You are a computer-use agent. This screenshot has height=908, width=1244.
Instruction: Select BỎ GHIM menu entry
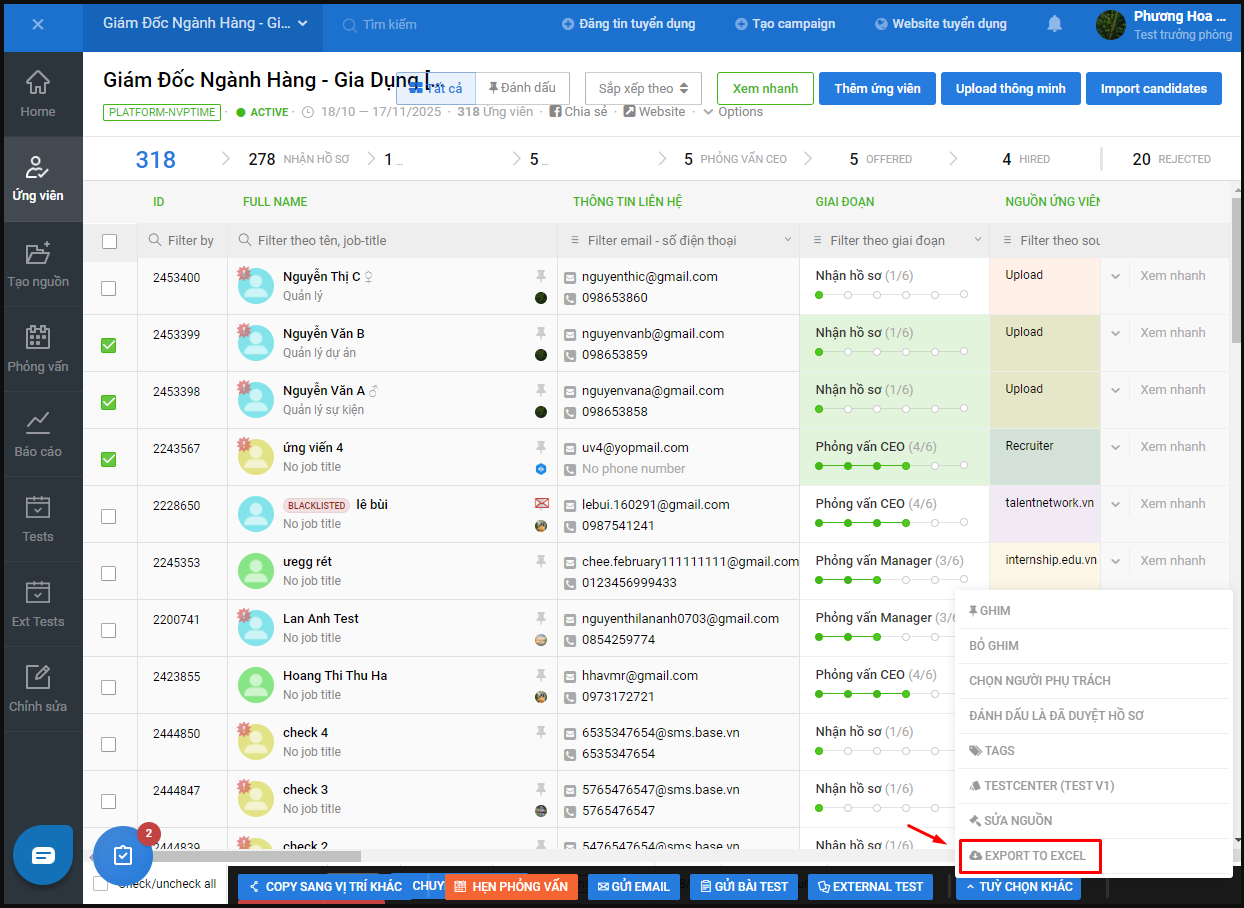coord(1094,646)
